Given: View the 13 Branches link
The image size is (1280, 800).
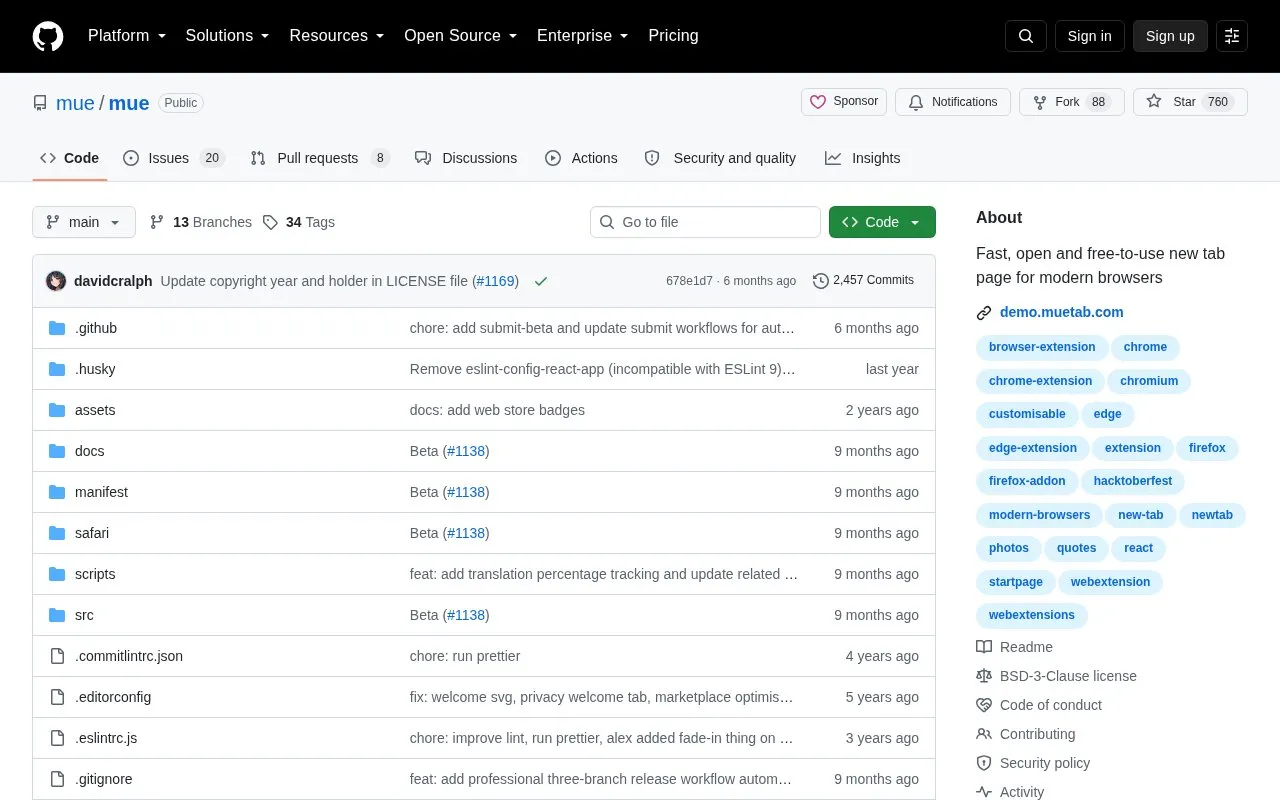Looking at the screenshot, I should (201, 222).
